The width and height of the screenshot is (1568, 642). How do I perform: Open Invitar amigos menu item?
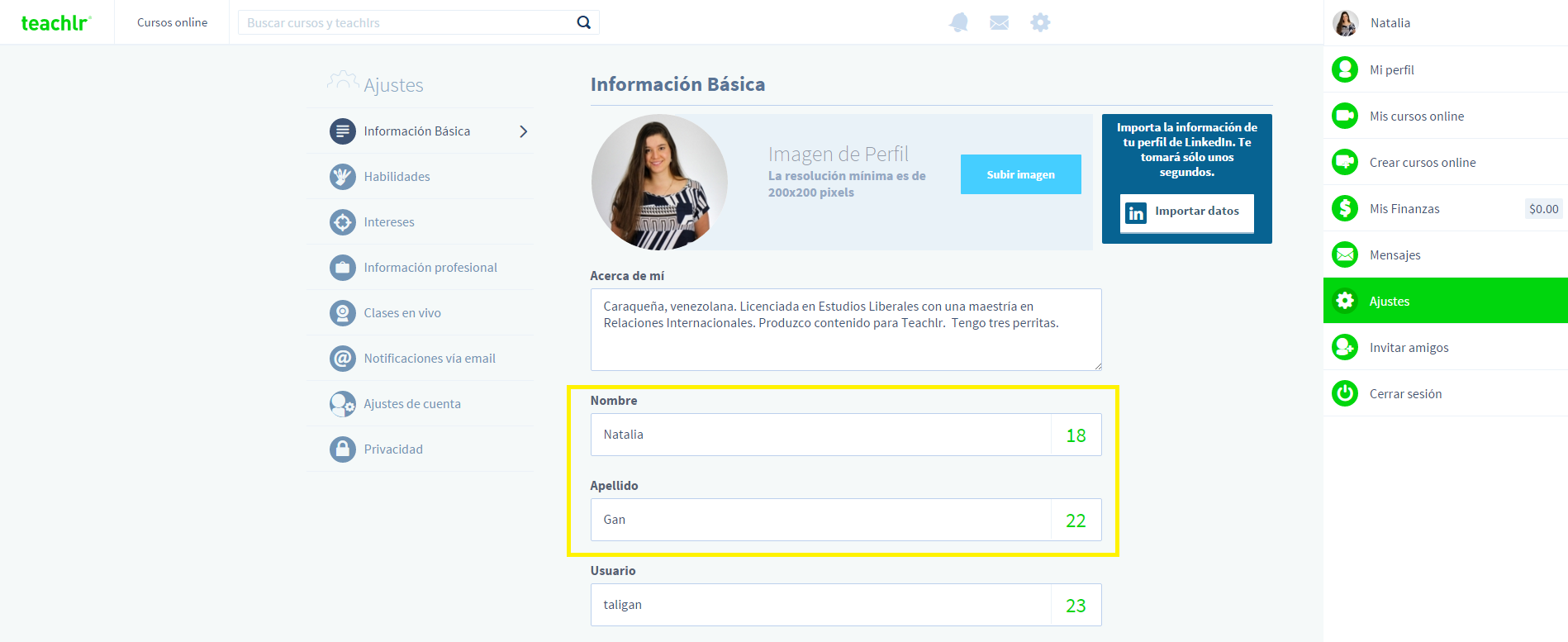pyautogui.click(x=1446, y=347)
